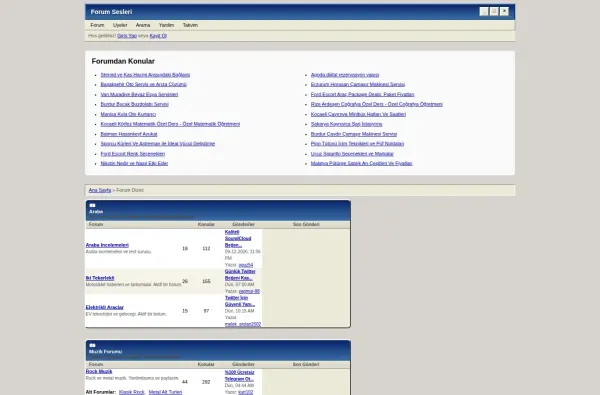
Task: Click the Giriş Yap login link
Action: coord(127,36)
